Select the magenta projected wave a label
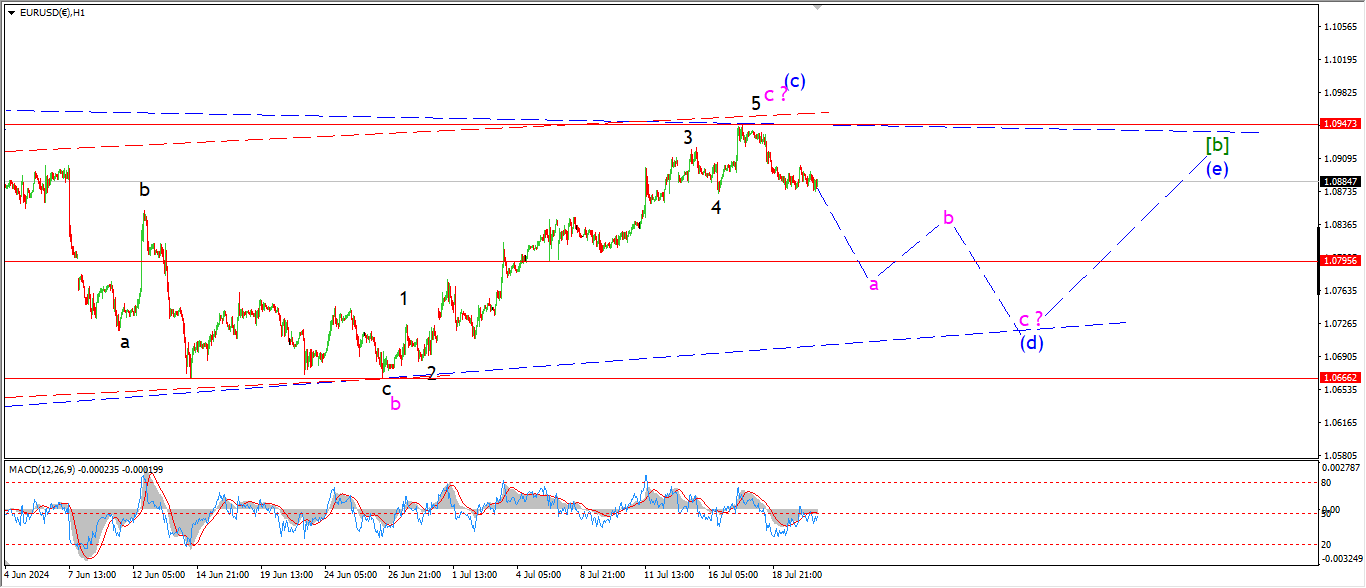The image size is (1366, 588). tap(873, 284)
